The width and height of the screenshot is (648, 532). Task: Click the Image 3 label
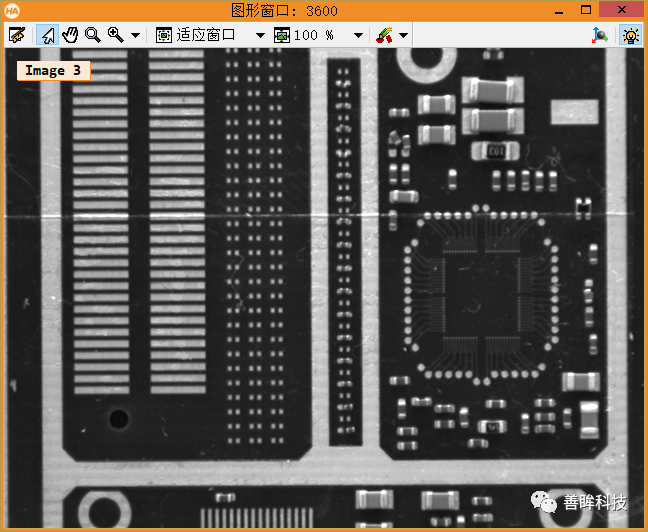click(x=53, y=71)
